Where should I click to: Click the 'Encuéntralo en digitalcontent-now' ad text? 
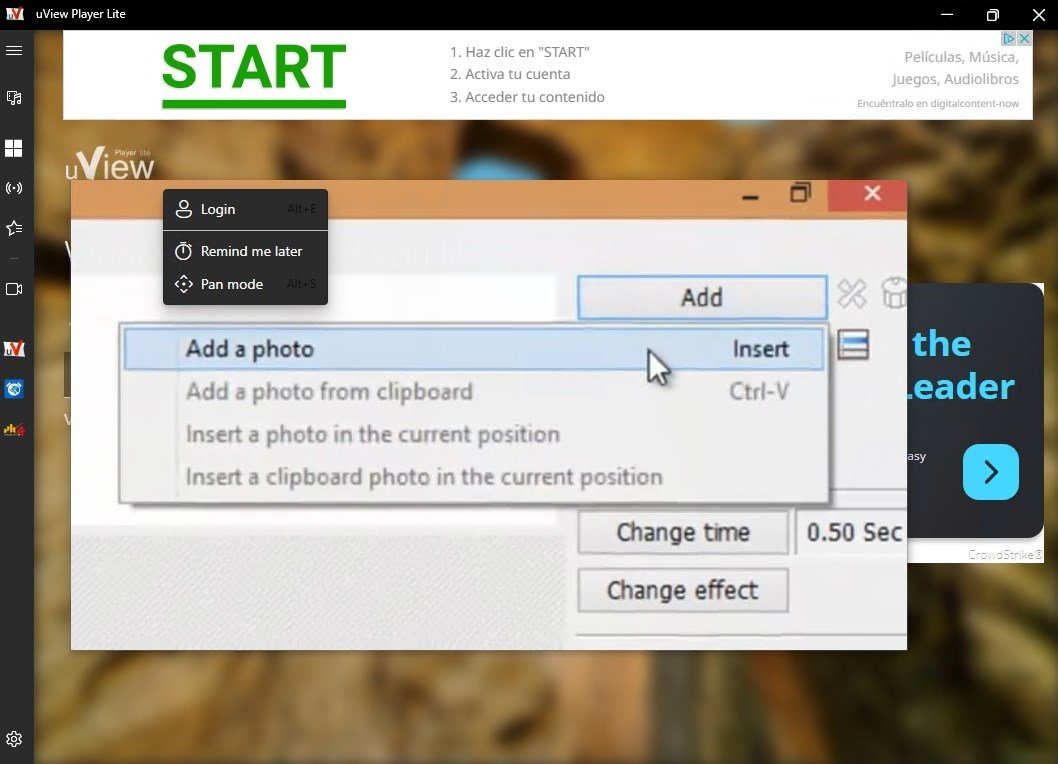click(x=938, y=103)
